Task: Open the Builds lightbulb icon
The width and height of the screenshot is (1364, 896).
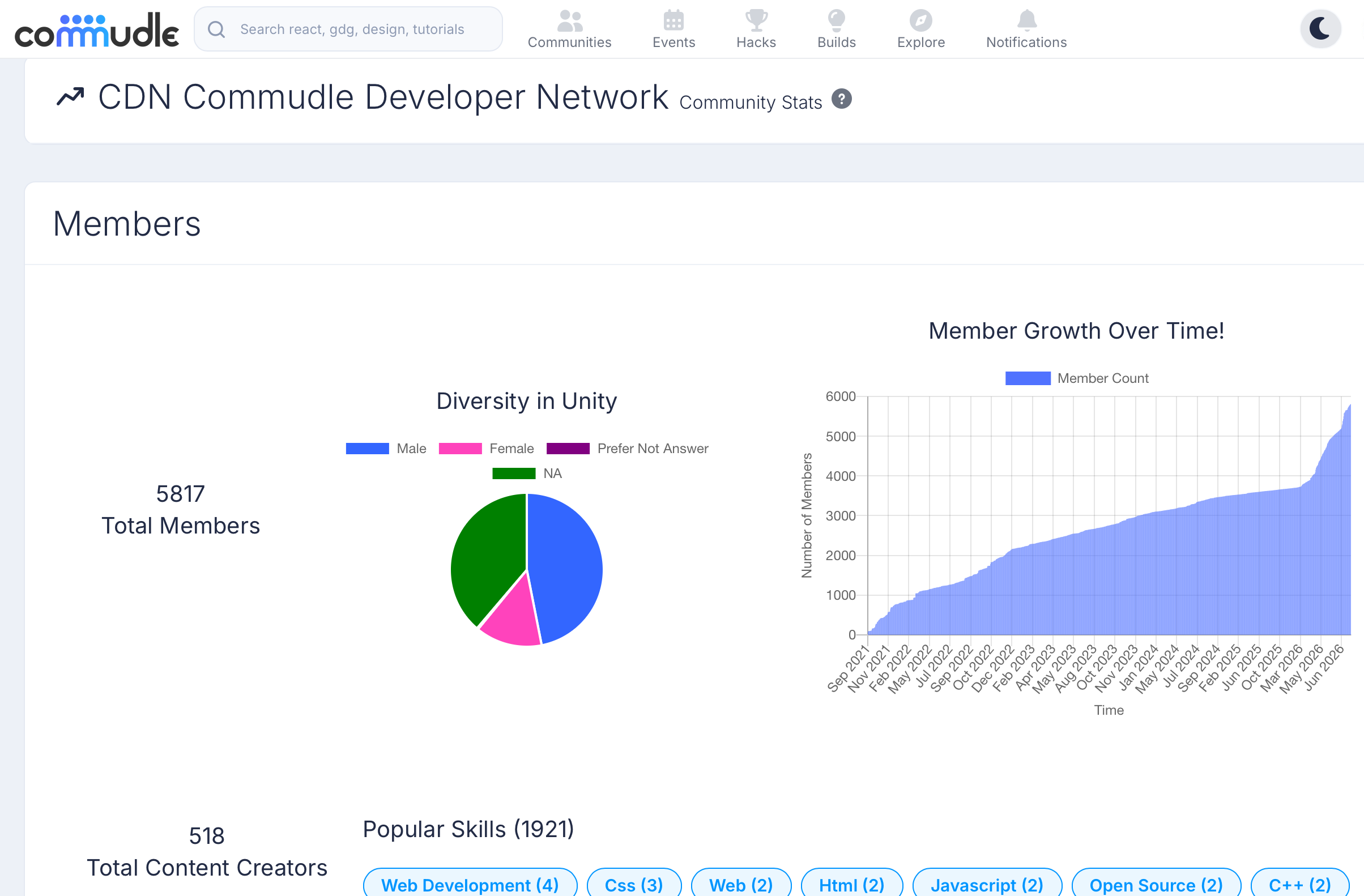Action: click(836, 20)
